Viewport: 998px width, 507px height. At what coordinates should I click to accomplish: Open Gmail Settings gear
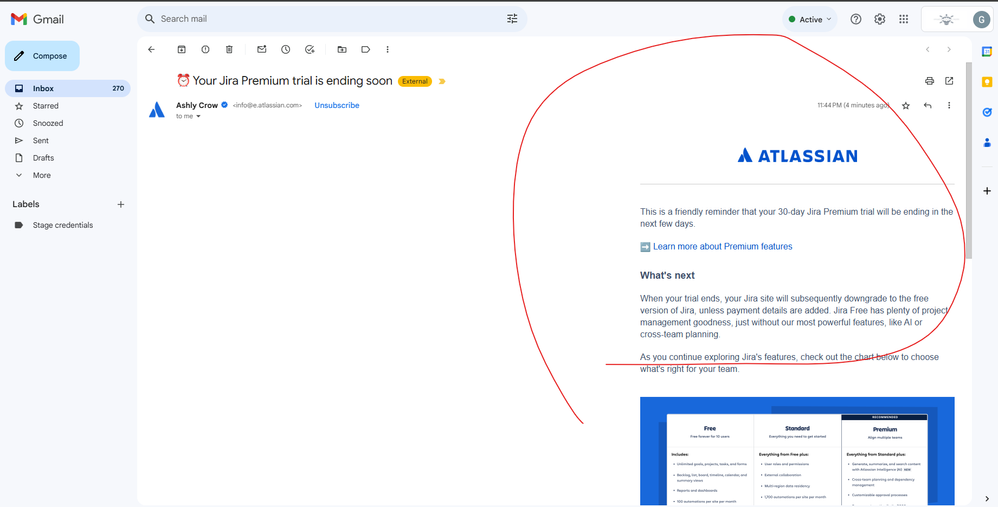pos(880,19)
